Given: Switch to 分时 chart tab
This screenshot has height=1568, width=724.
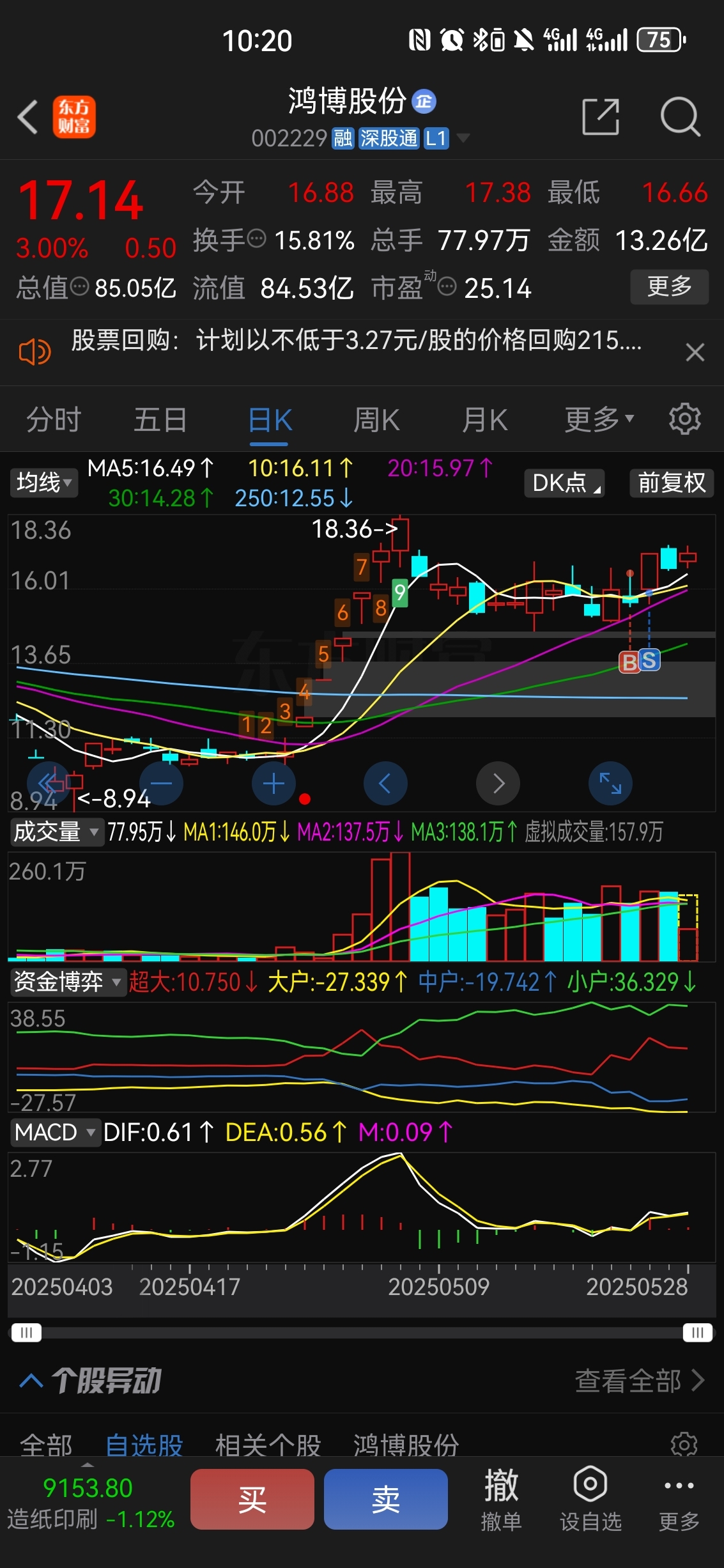Looking at the screenshot, I should [54, 420].
